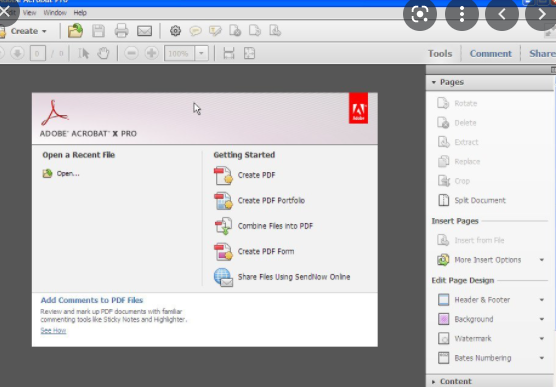Screen dimensions: 556x387
Task: Expand Bates Numbering dropdown arrow
Action: (x=542, y=358)
